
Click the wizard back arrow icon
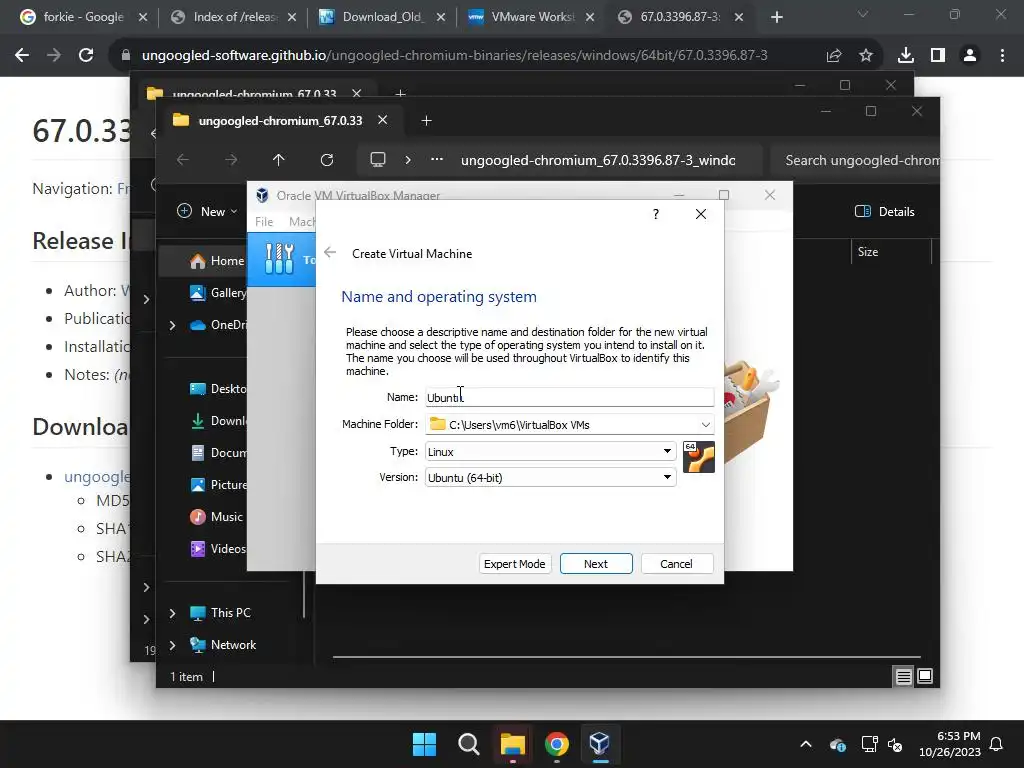click(330, 253)
